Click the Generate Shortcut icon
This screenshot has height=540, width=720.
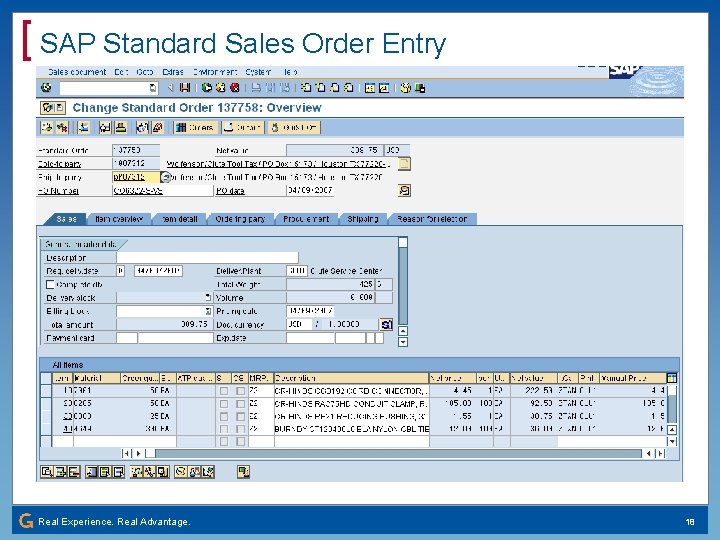click(x=384, y=88)
